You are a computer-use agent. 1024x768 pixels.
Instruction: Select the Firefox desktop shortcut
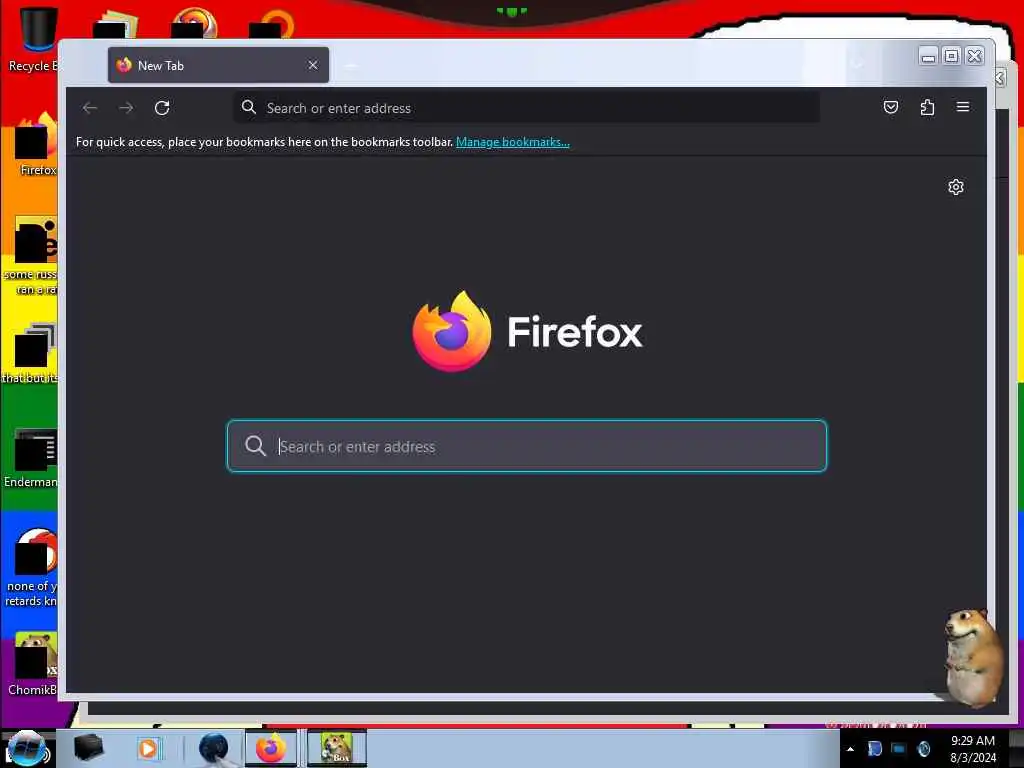point(37,145)
